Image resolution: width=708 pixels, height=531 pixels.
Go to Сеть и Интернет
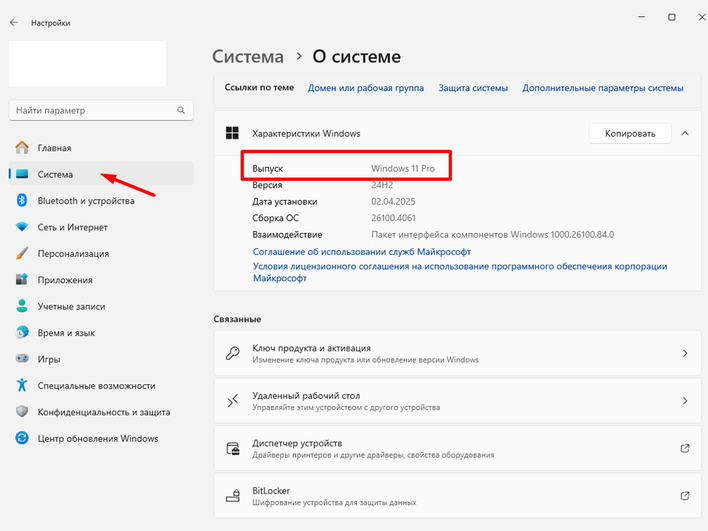click(101, 227)
